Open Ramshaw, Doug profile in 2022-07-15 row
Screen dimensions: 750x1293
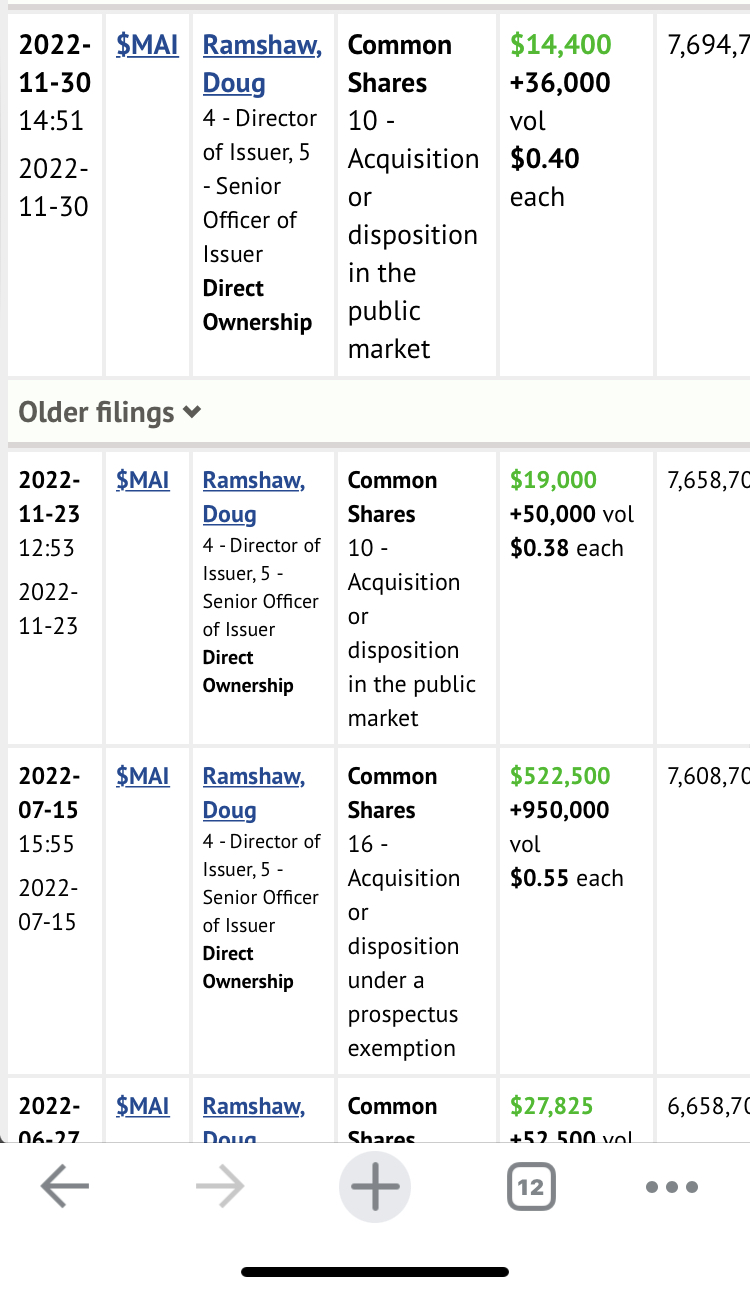254,793
